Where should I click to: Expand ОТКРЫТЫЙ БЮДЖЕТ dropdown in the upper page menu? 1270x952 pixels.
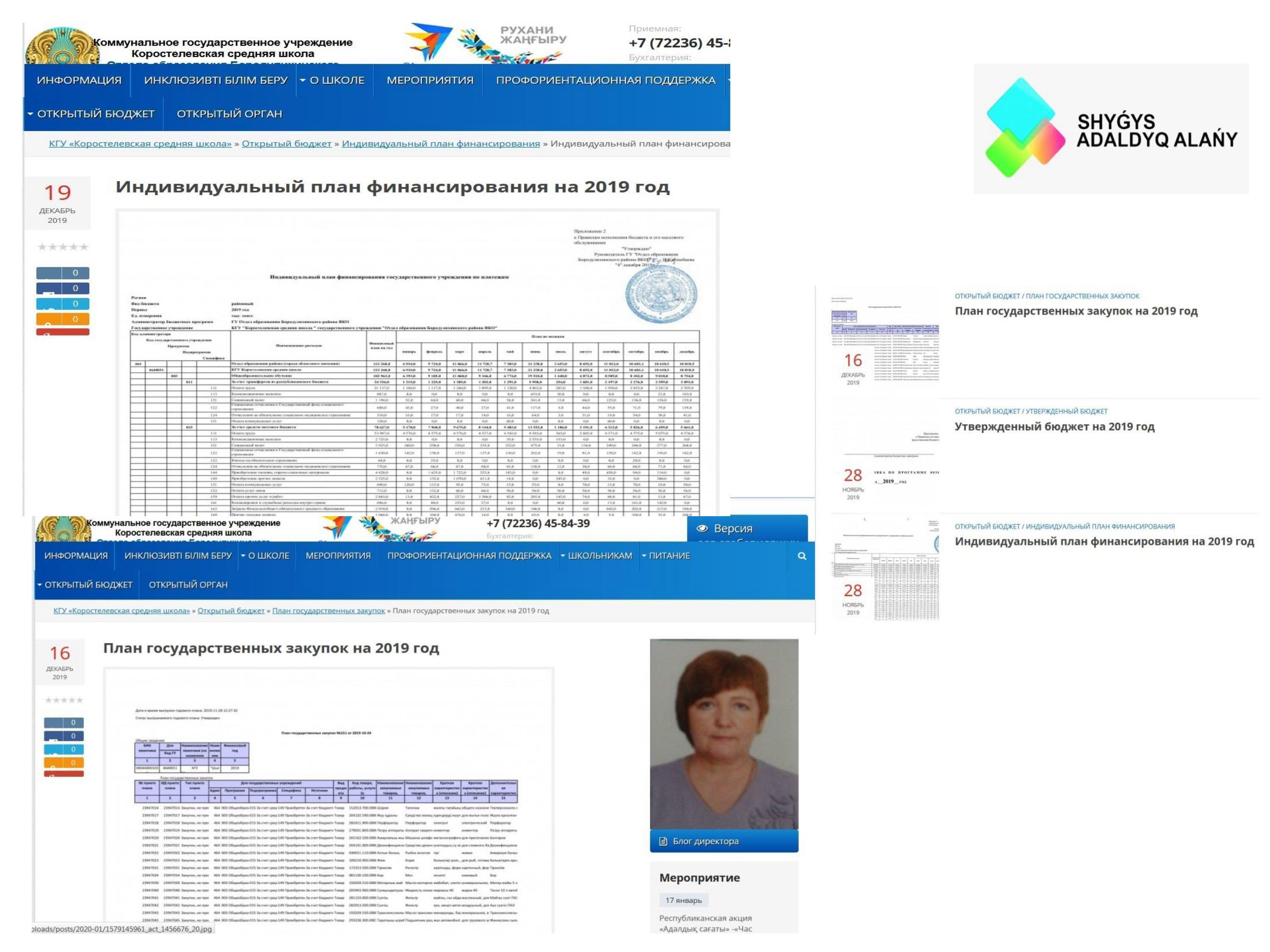[91, 114]
